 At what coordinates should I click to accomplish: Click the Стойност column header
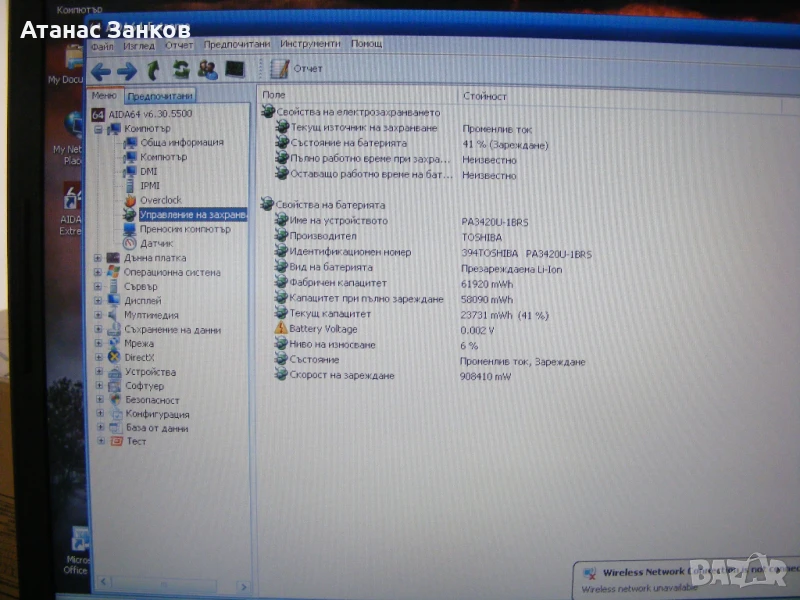coord(484,96)
